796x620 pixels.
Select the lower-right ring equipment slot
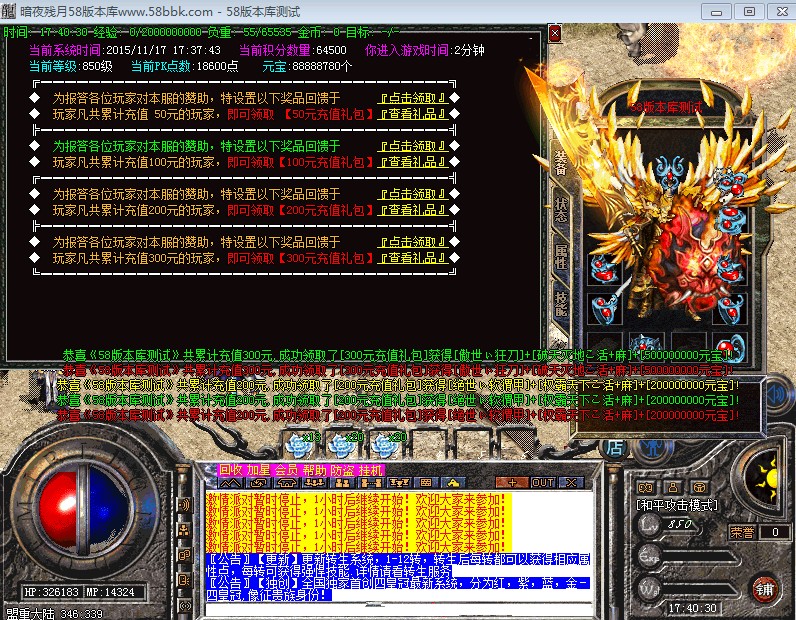729,309
